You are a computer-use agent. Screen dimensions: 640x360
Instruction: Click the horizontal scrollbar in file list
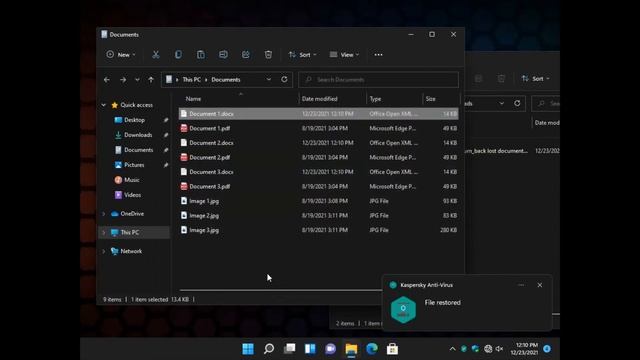(281, 290)
